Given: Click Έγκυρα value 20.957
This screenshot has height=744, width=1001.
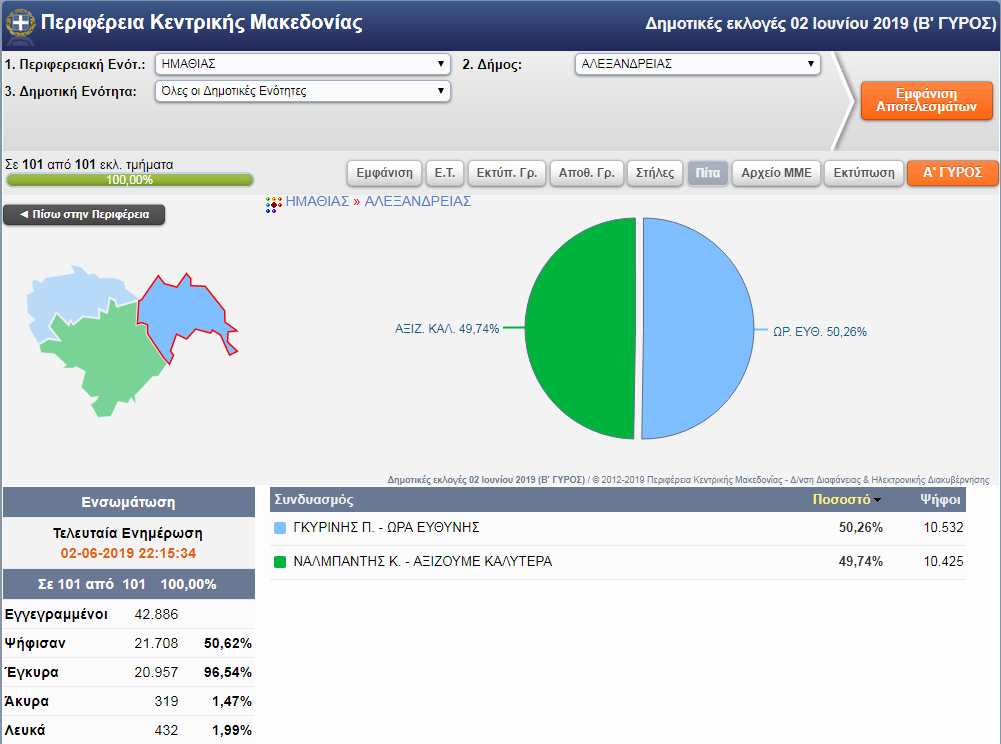Looking at the screenshot, I should point(156,672).
